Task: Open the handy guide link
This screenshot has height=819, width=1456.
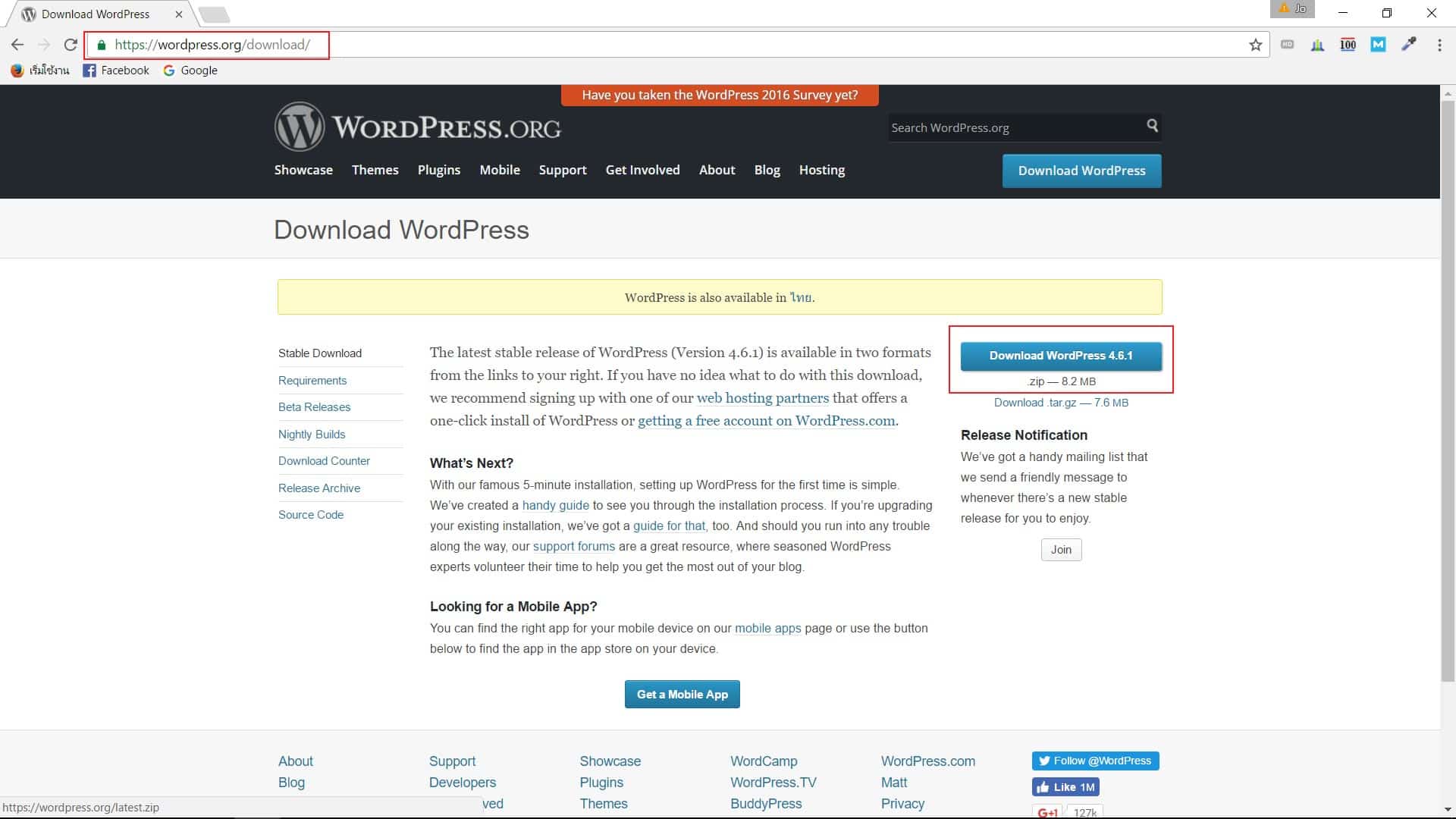Action: coord(555,506)
